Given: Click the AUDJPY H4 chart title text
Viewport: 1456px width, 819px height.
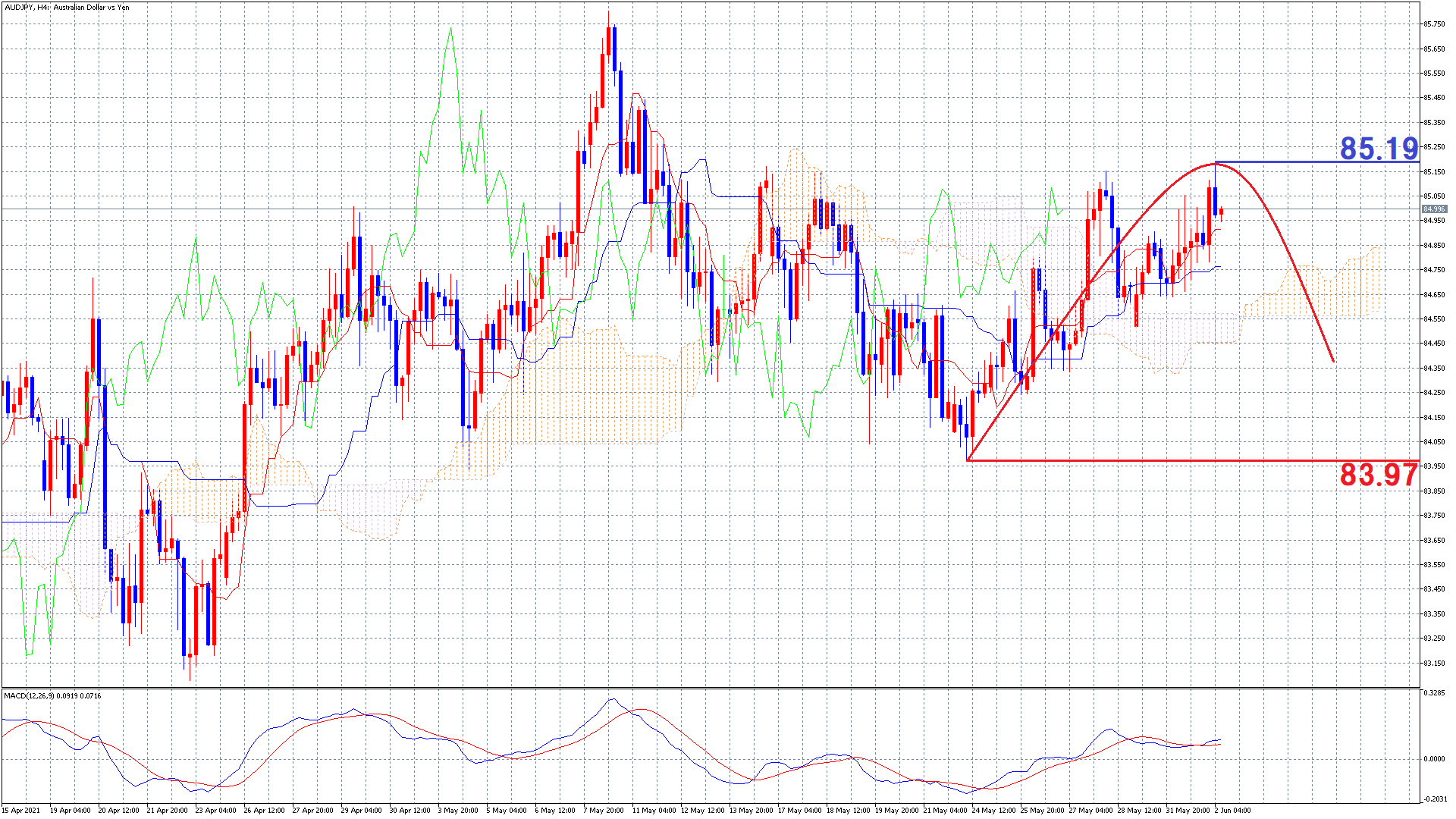Looking at the screenshot, I should point(67,8).
